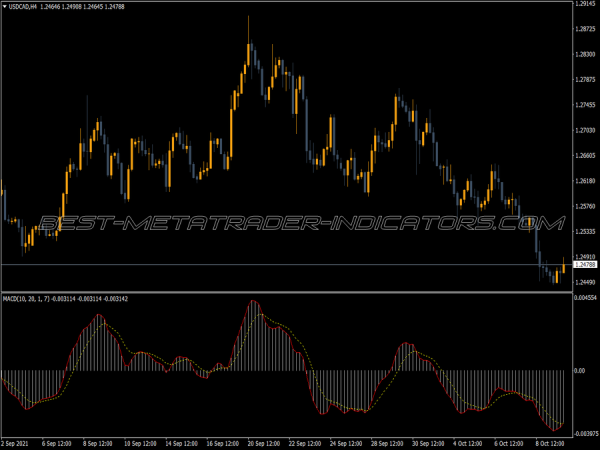
Task: Click the 1.28300 price axis label
Action: [585, 54]
